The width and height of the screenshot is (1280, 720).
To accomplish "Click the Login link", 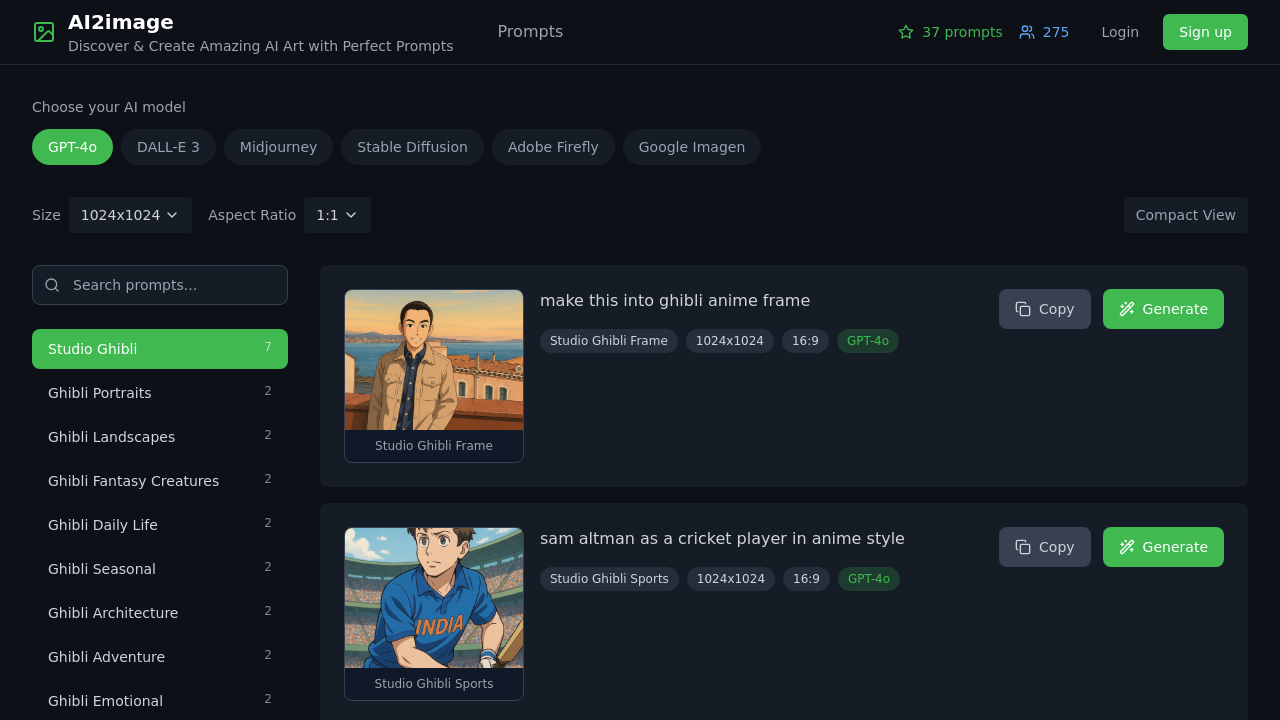I will pyautogui.click(x=1119, y=31).
